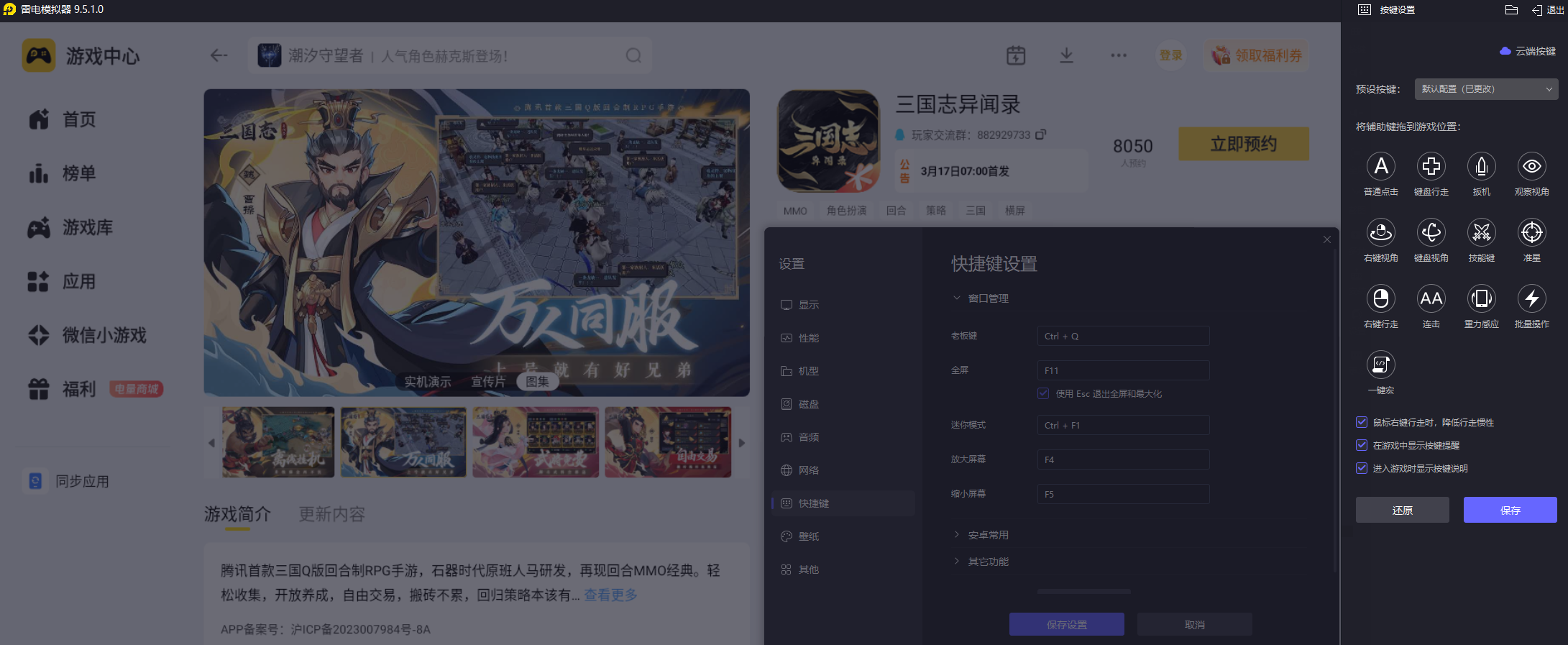Click 保存设置 in settings dialog
Screen dimensions: 1568x645
(x=1066, y=624)
